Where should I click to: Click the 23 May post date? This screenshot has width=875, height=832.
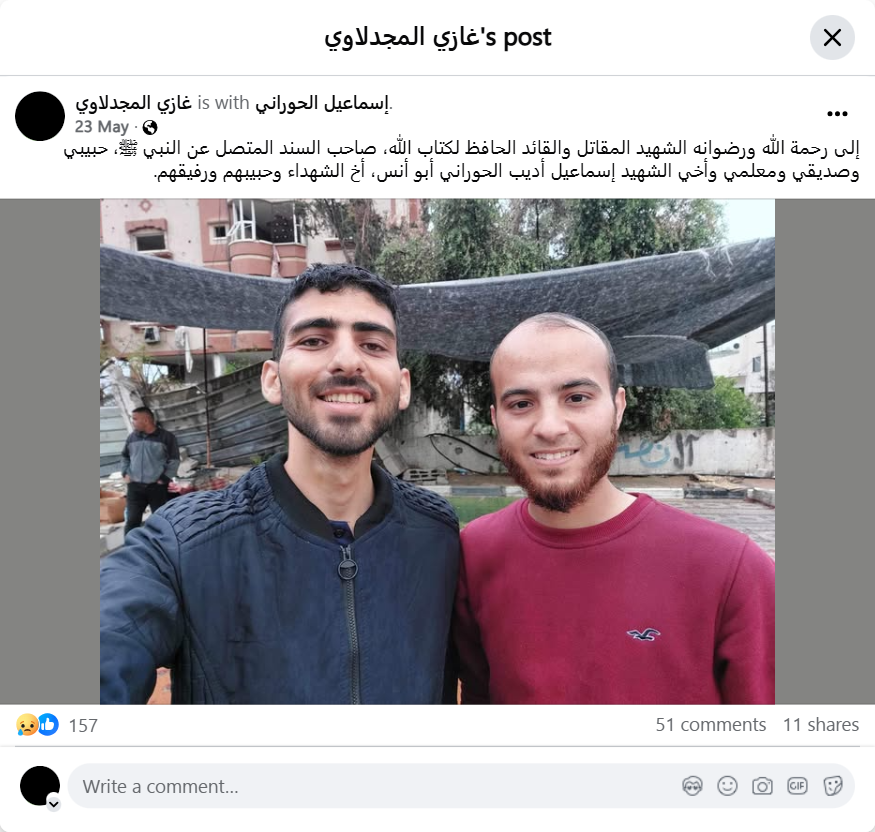point(102,127)
